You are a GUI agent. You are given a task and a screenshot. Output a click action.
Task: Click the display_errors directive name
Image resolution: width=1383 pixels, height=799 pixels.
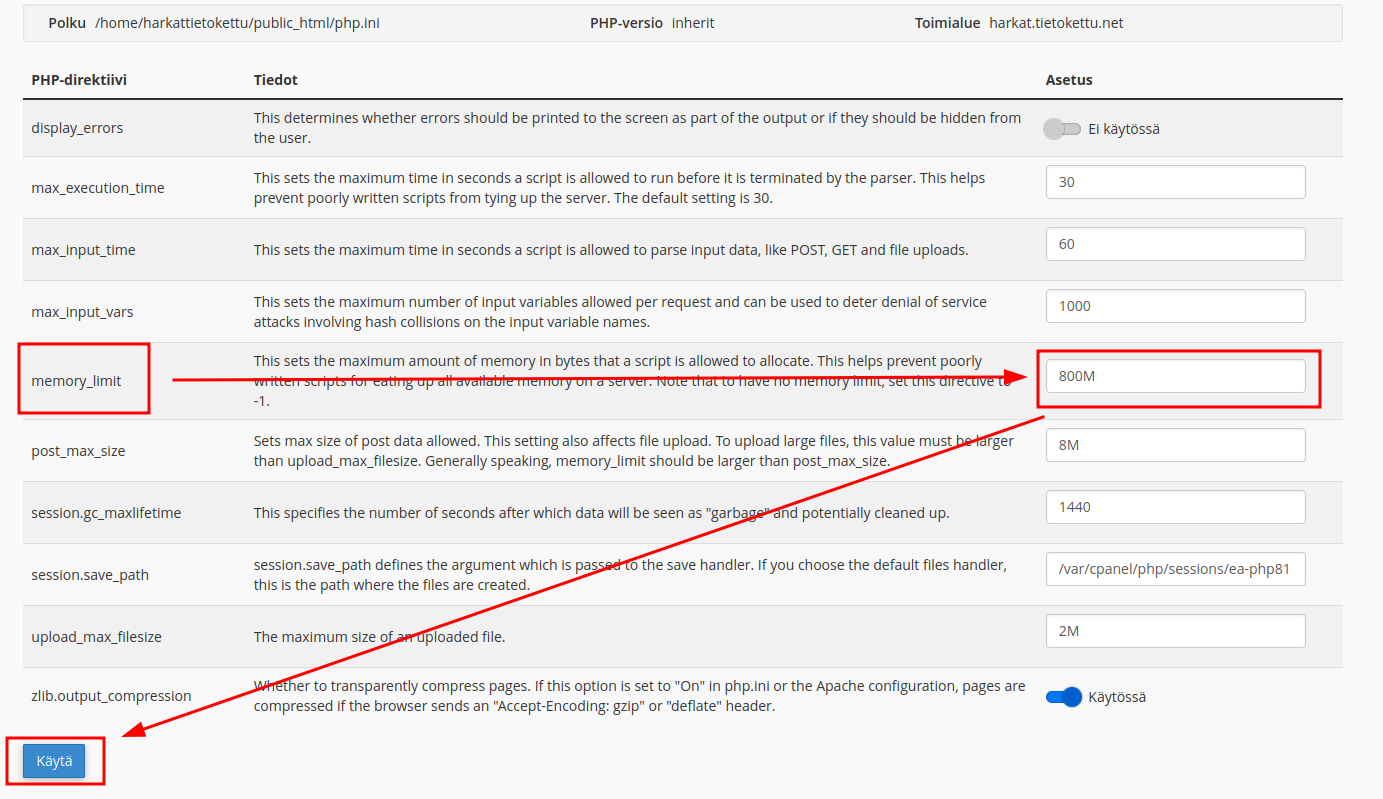[x=77, y=128]
